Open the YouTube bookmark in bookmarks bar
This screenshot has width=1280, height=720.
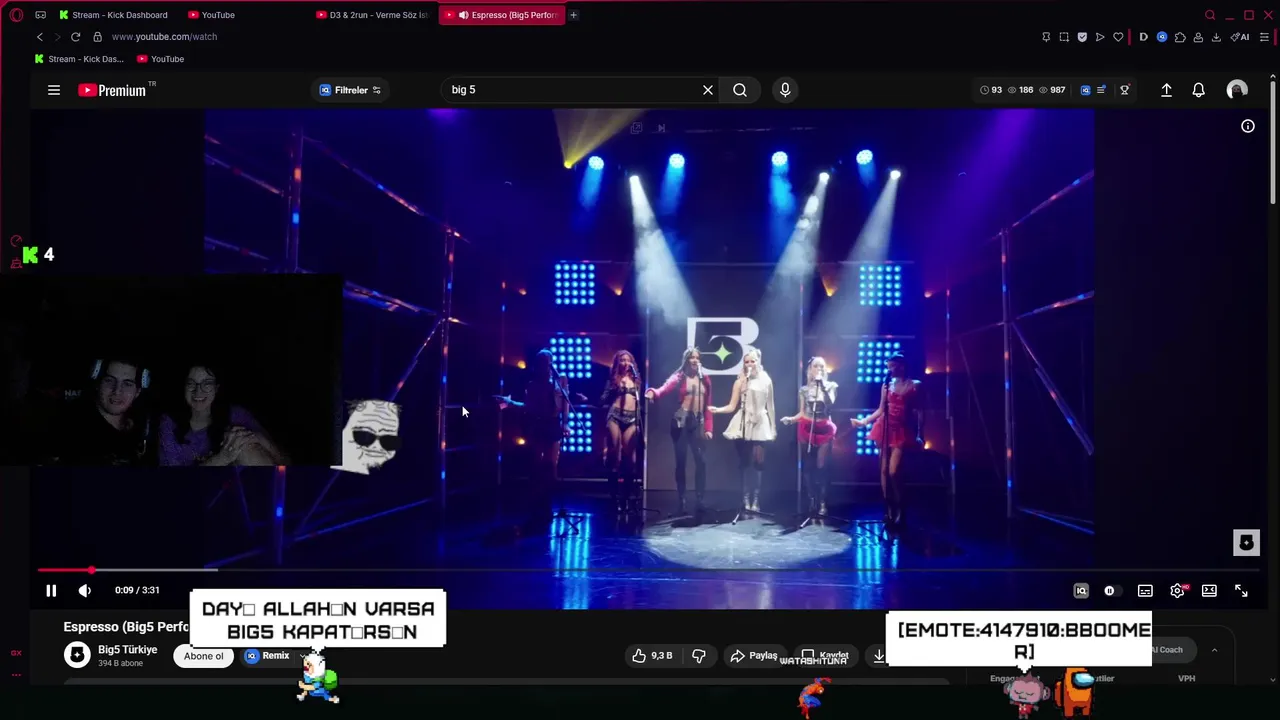(161, 59)
